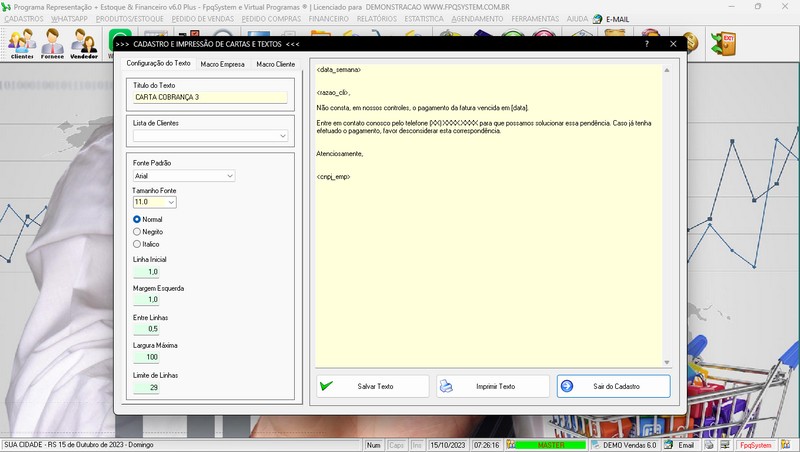
Task: Switch to Macro Cliente tab
Action: point(276,64)
